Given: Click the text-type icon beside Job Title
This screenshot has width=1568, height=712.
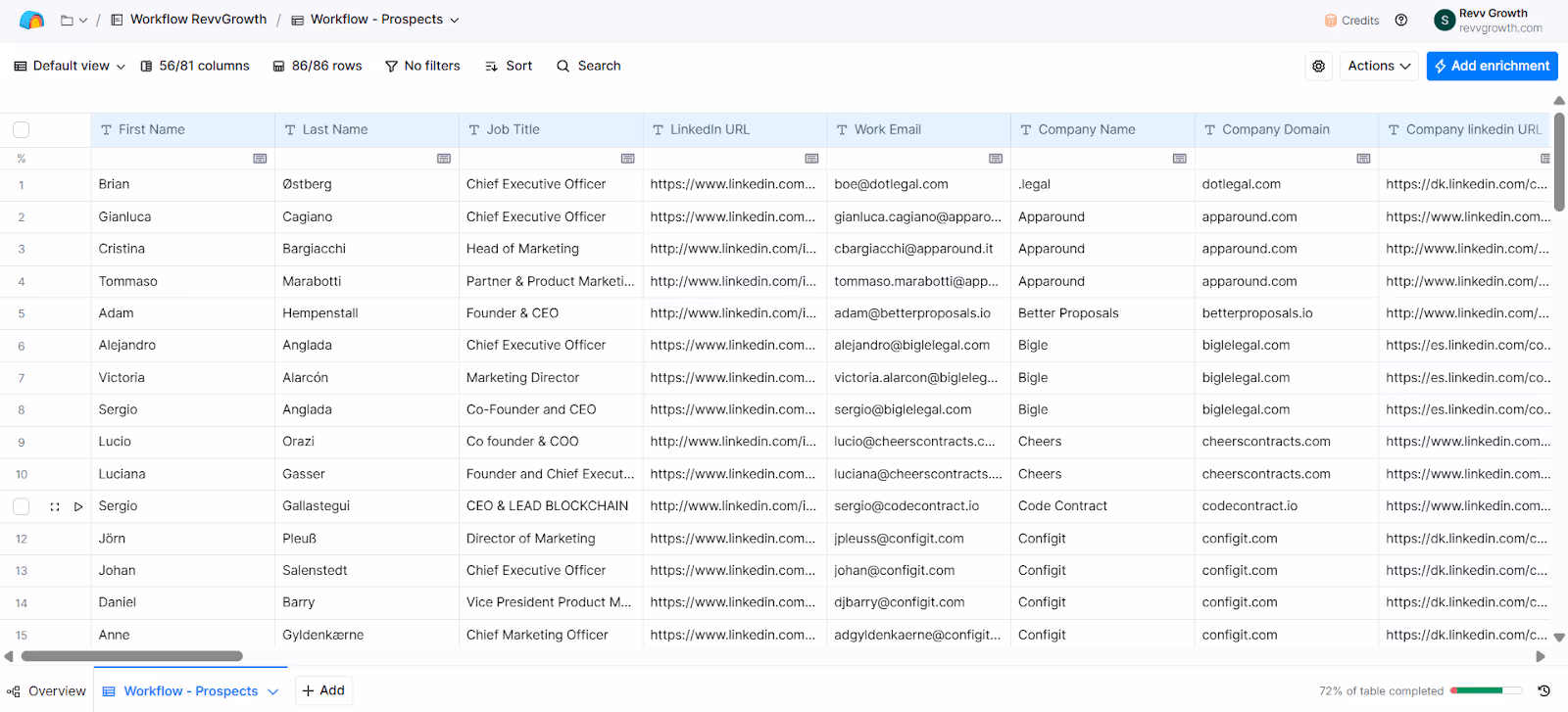Looking at the screenshot, I should 474,129.
